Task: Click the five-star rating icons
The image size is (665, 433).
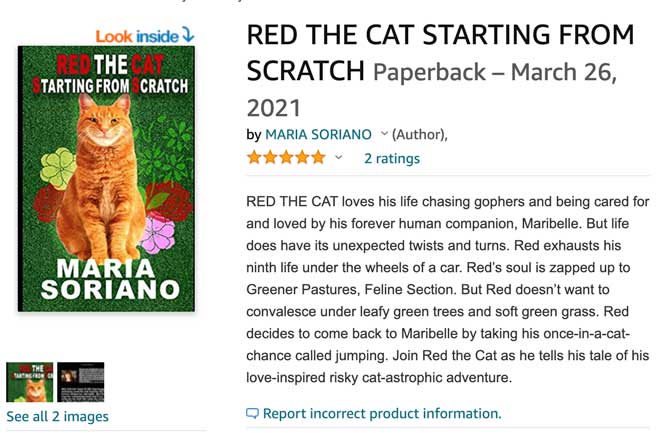Action: [x=286, y=158]
